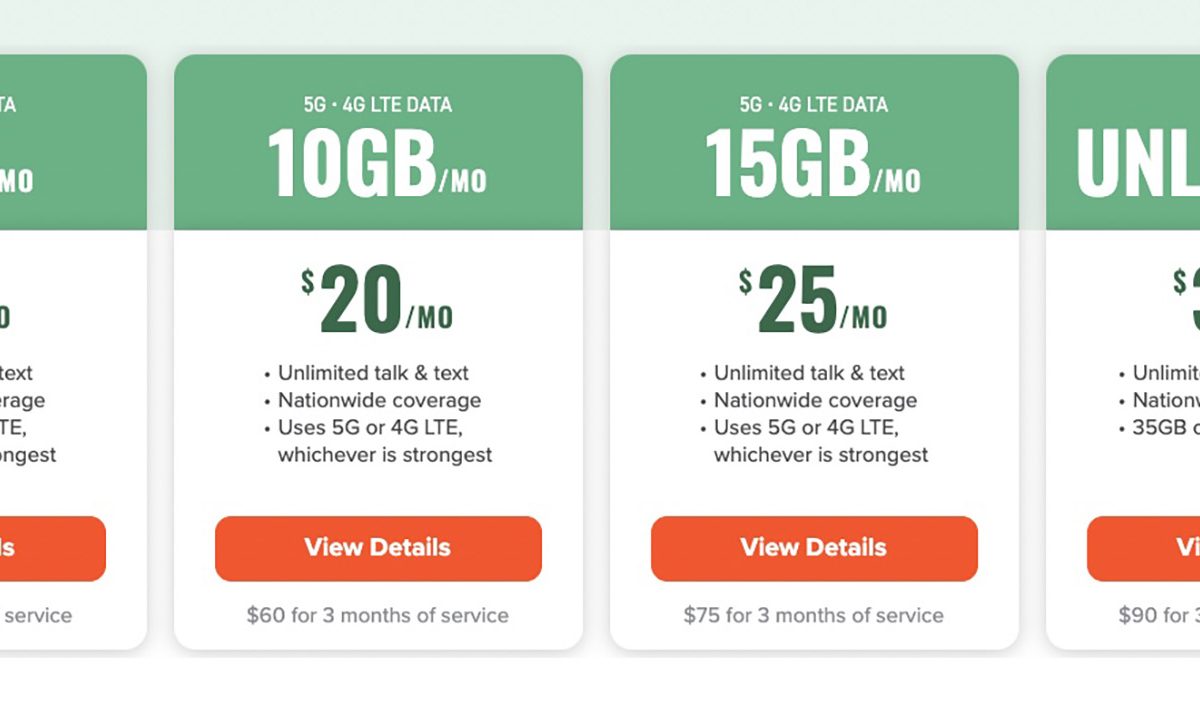Click the $60 for 3 months text

[377, 615]
